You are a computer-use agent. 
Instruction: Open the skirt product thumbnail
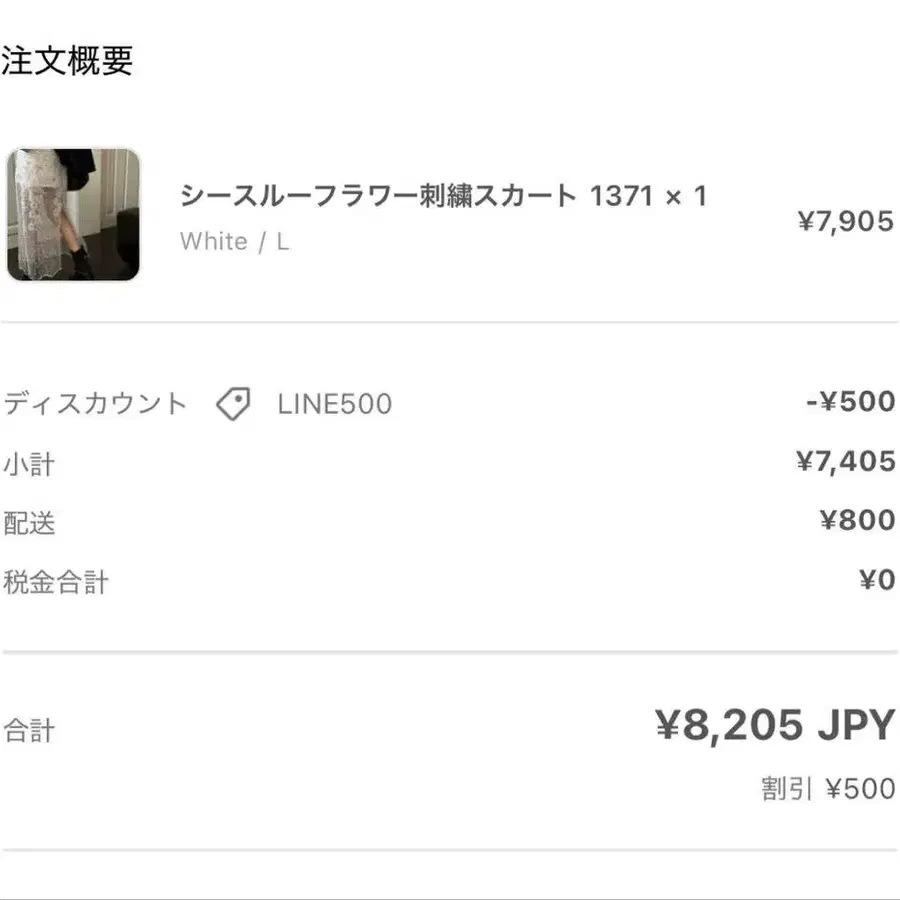(73, 215)
